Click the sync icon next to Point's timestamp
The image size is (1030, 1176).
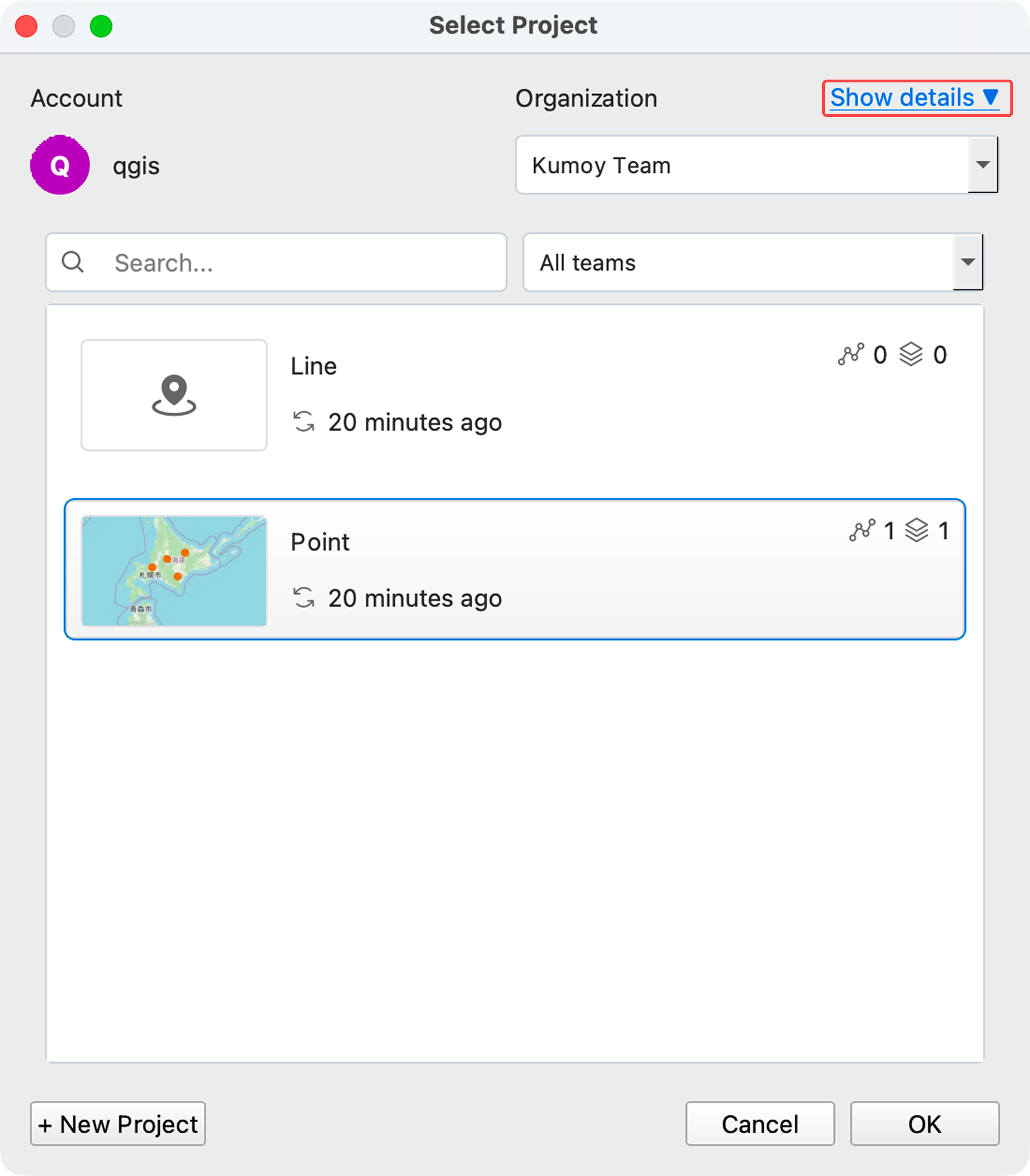305,598
